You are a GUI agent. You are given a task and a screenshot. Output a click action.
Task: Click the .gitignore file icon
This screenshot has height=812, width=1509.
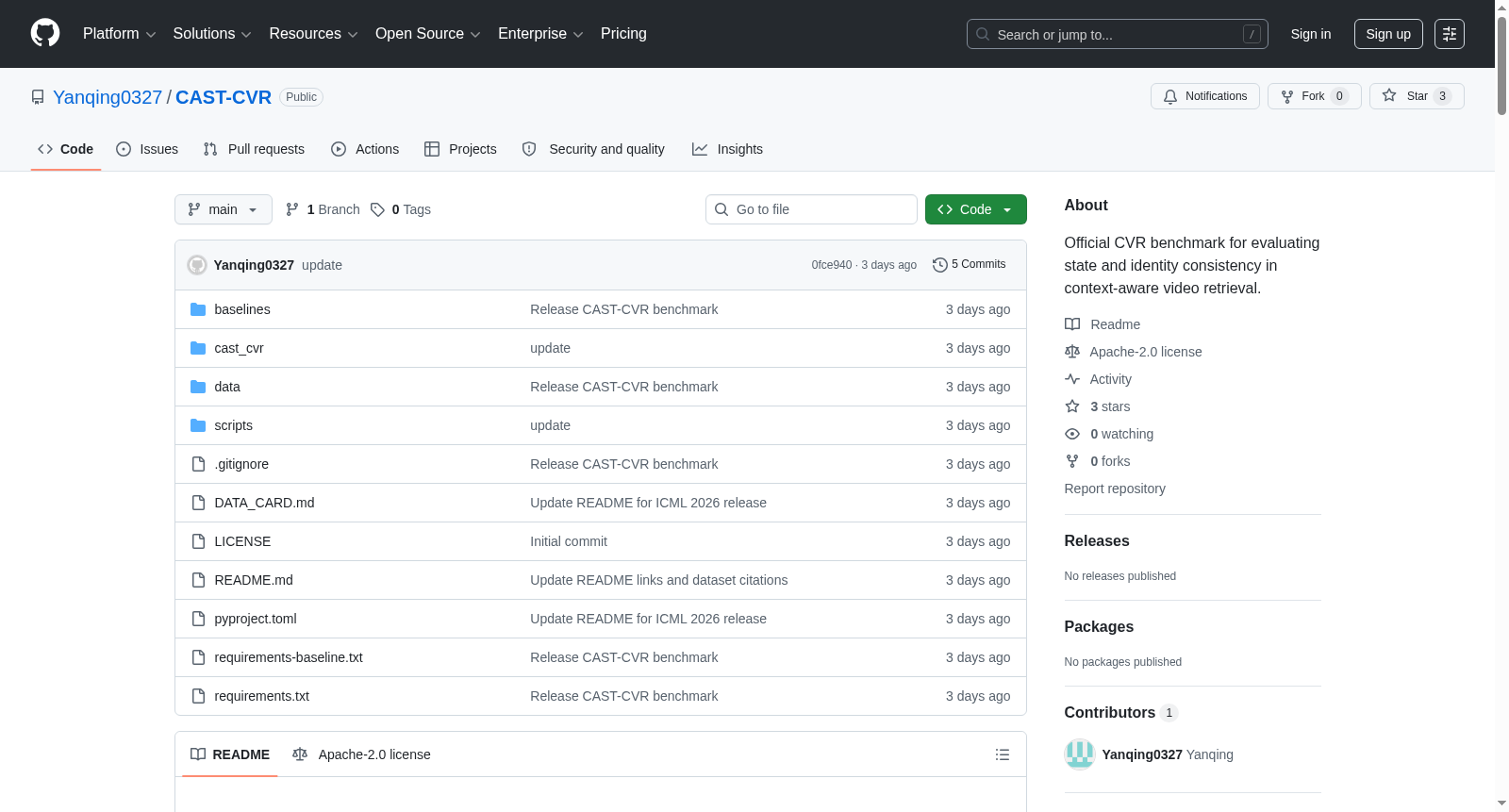[198, 464]
